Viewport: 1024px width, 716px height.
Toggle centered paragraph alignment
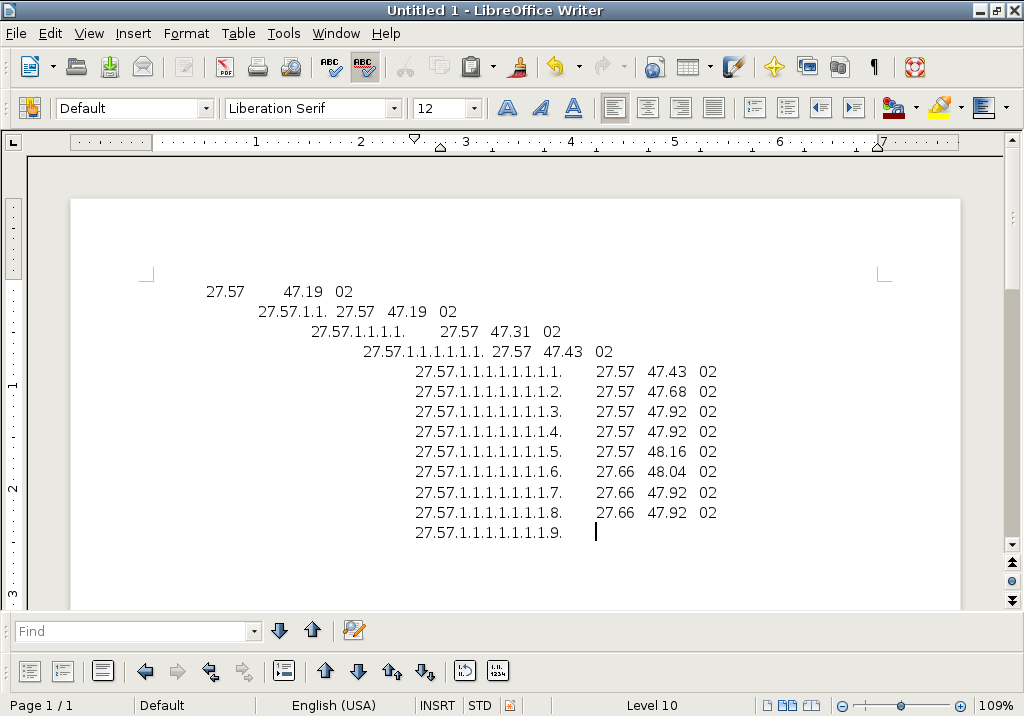[648, 108]
